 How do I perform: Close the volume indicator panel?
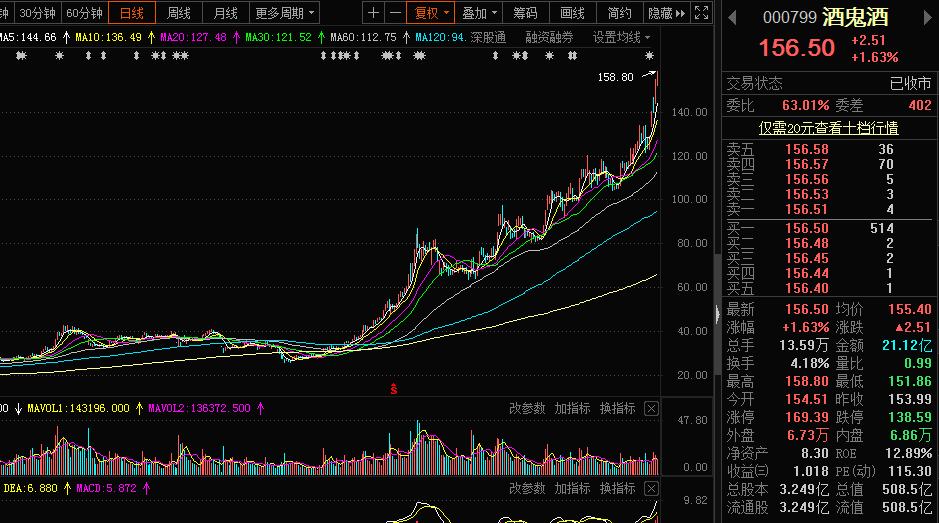(x=651, y=408)
